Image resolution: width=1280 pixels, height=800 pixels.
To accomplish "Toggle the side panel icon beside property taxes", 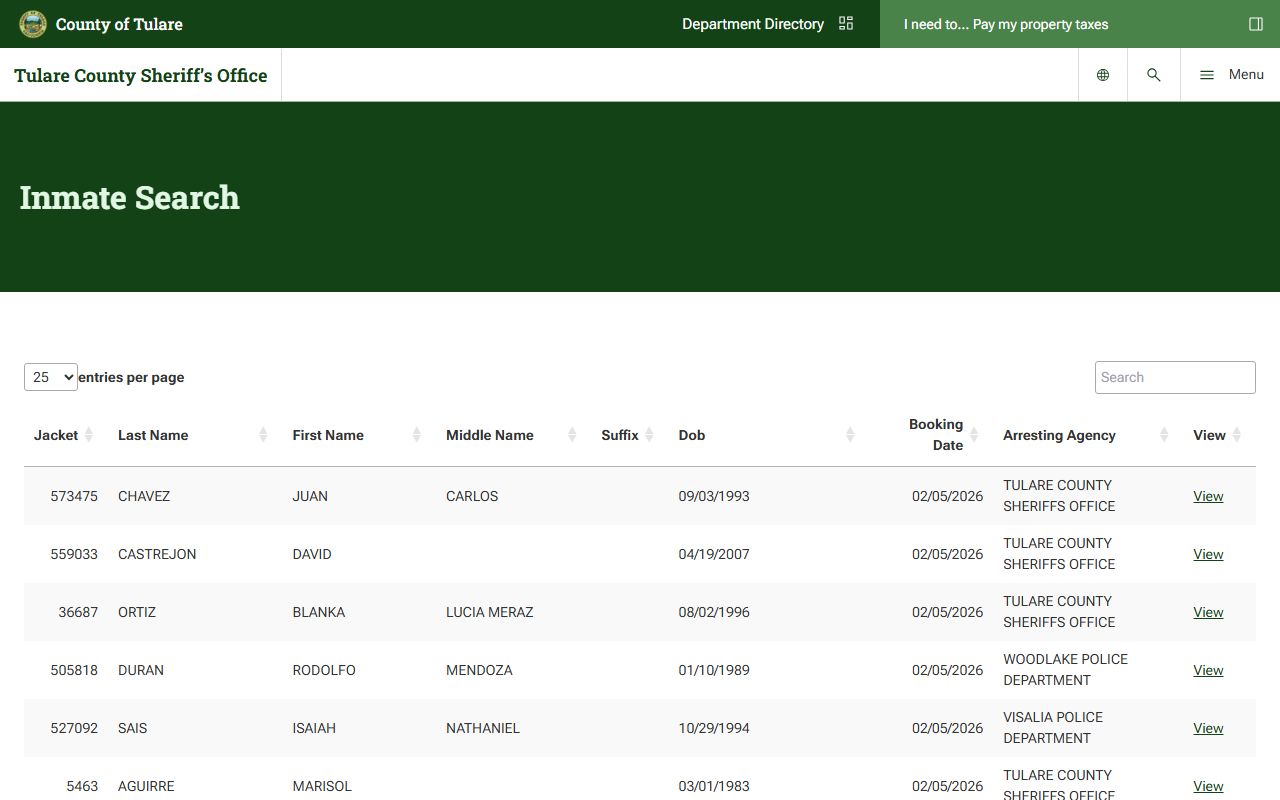I will click(1256, 24).
